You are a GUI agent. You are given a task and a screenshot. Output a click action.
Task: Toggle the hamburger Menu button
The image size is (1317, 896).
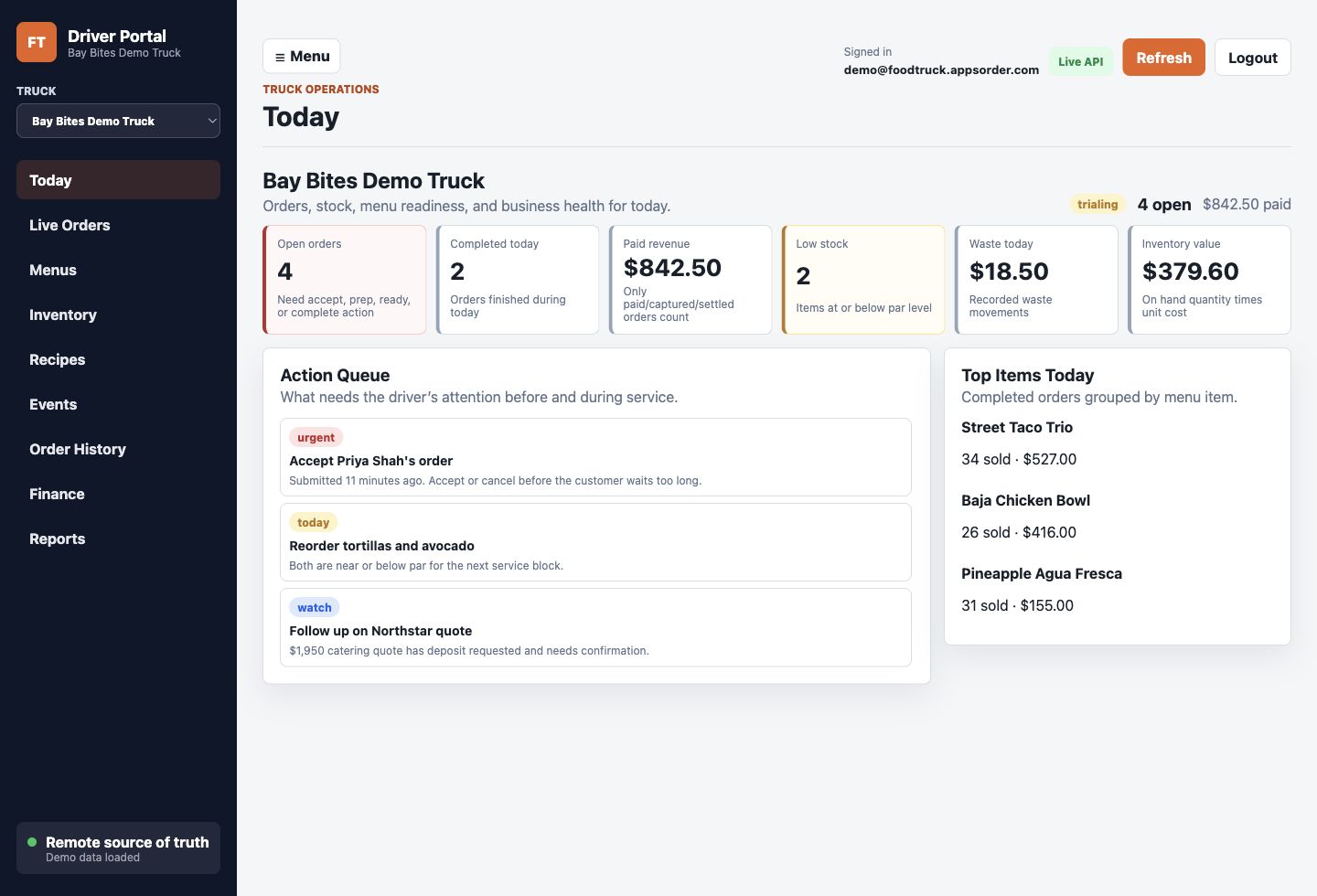pyautogui.click(x=302, y=56)
